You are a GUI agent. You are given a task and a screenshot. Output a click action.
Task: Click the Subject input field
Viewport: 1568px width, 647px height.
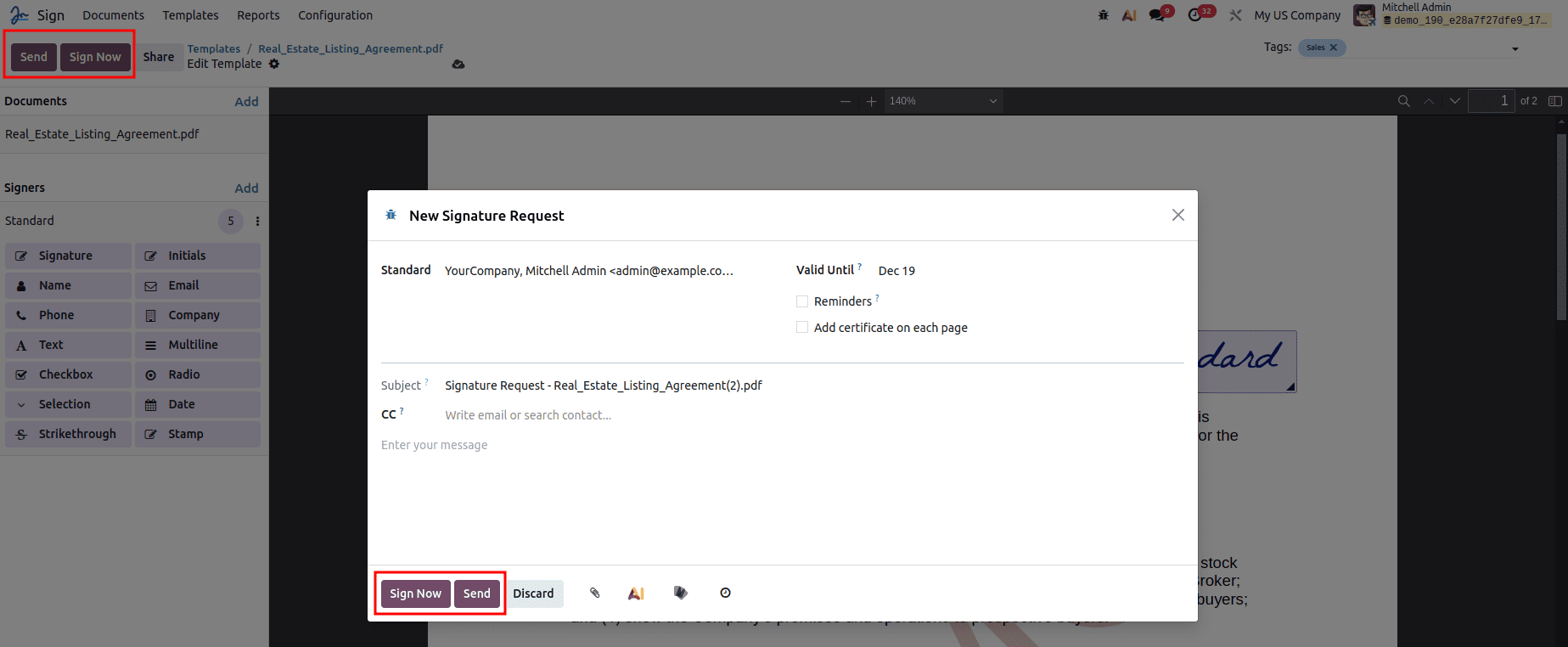(814, 385)
